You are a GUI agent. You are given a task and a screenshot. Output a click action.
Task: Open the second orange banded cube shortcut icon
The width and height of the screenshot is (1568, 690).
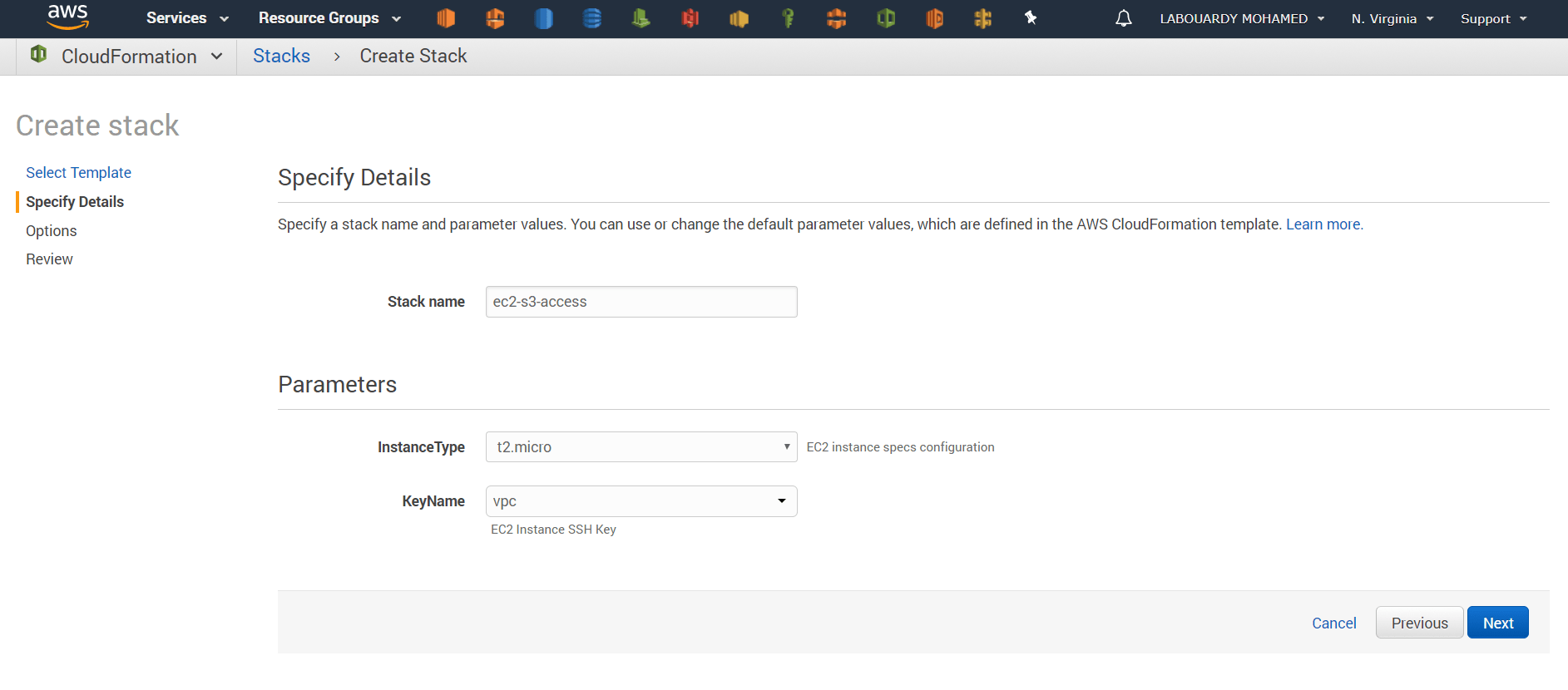pos(495,18)
